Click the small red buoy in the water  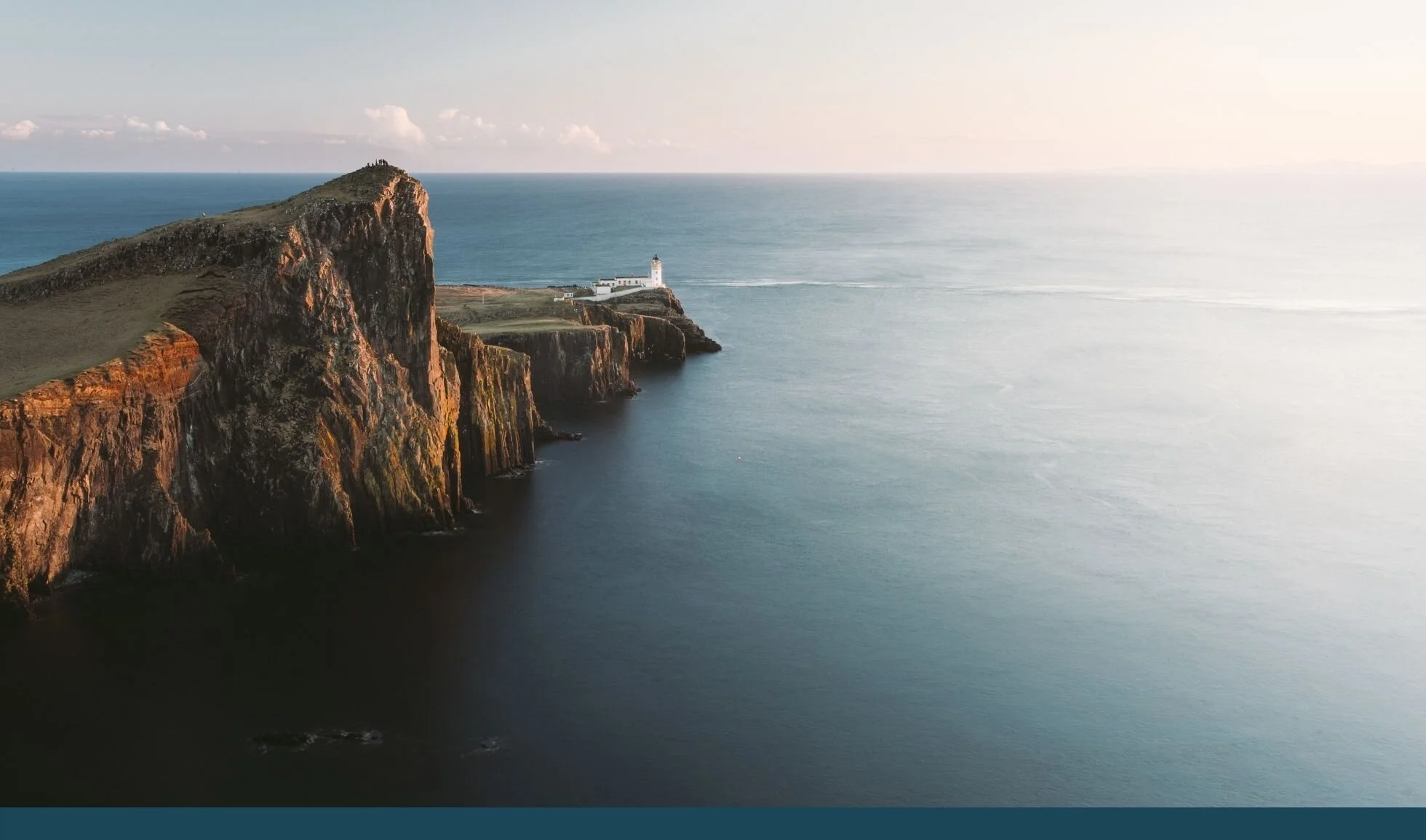[x=740, y=457]
